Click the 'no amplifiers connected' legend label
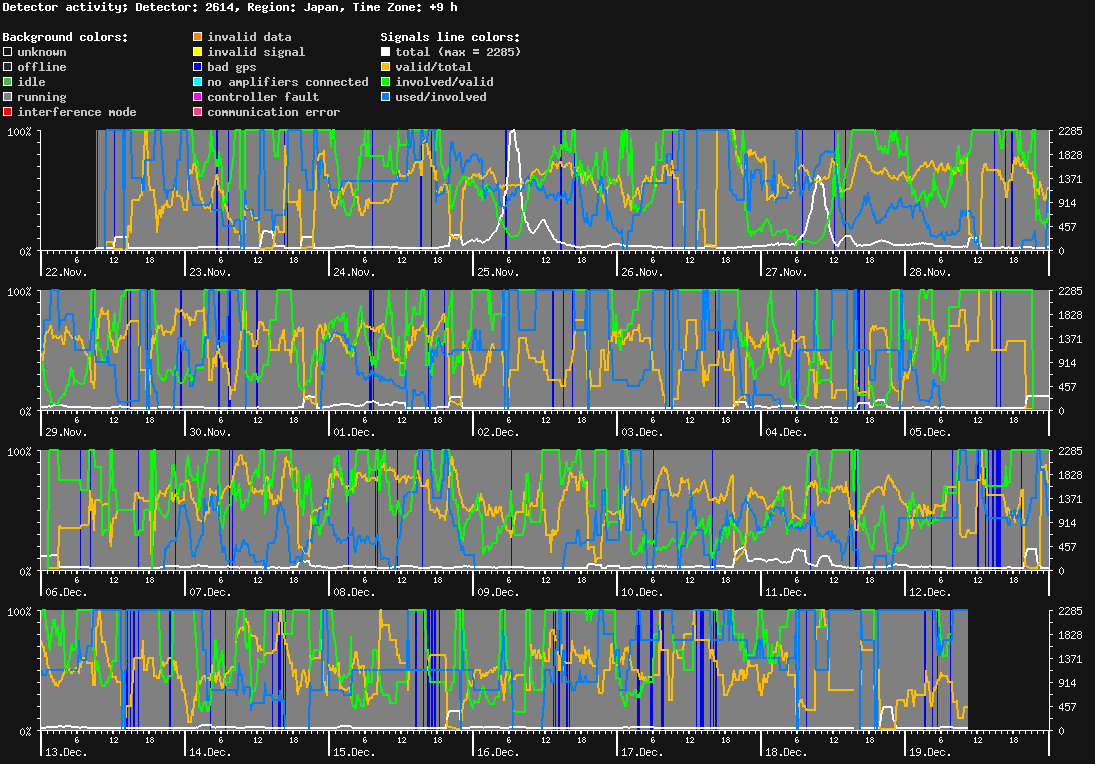This screenshot has height=764, width=1095. (288, 82)
